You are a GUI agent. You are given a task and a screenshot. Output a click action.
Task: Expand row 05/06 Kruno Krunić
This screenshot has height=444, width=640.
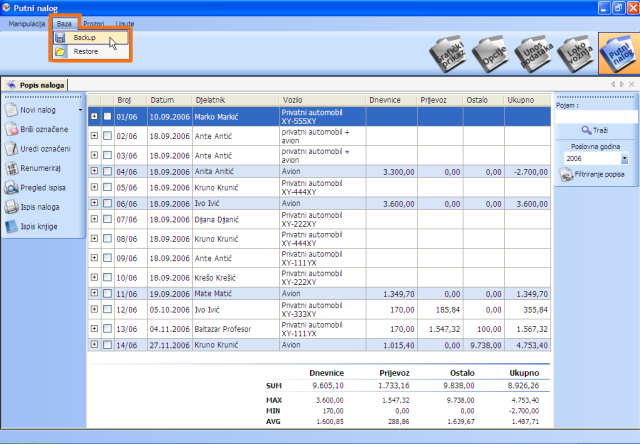pos(94,187)
